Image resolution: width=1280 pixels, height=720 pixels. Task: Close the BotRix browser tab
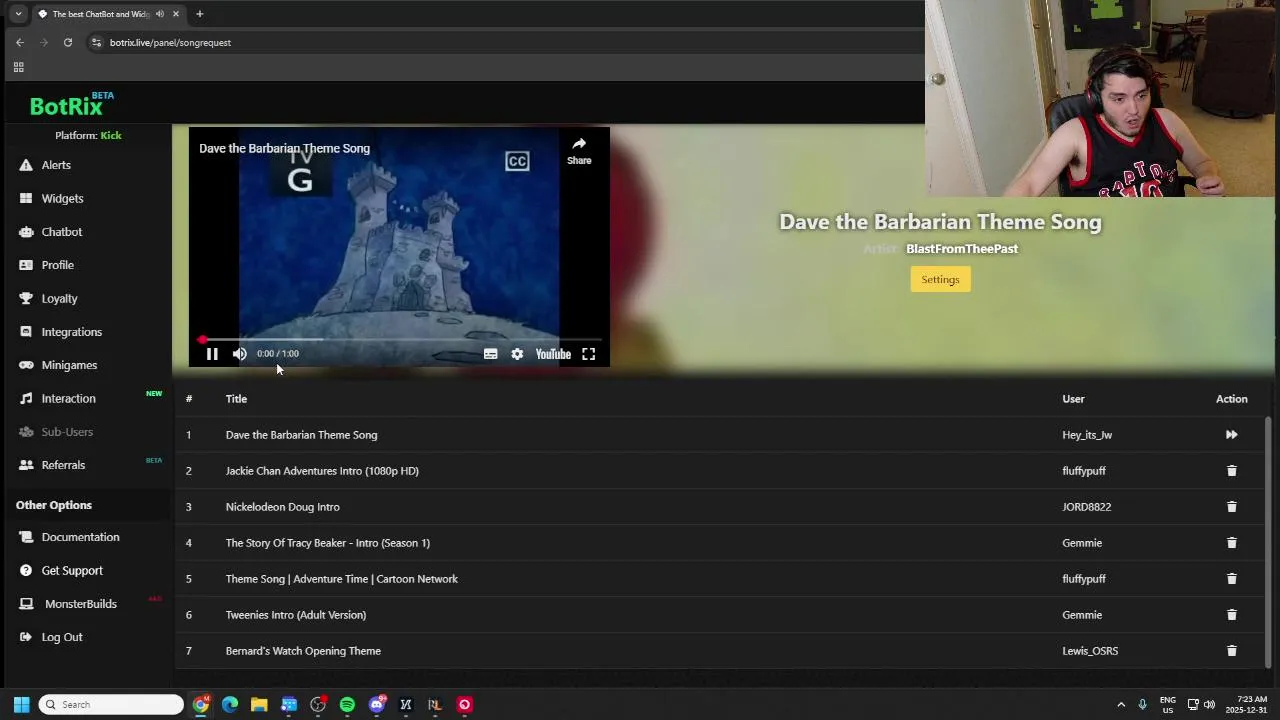176,14
